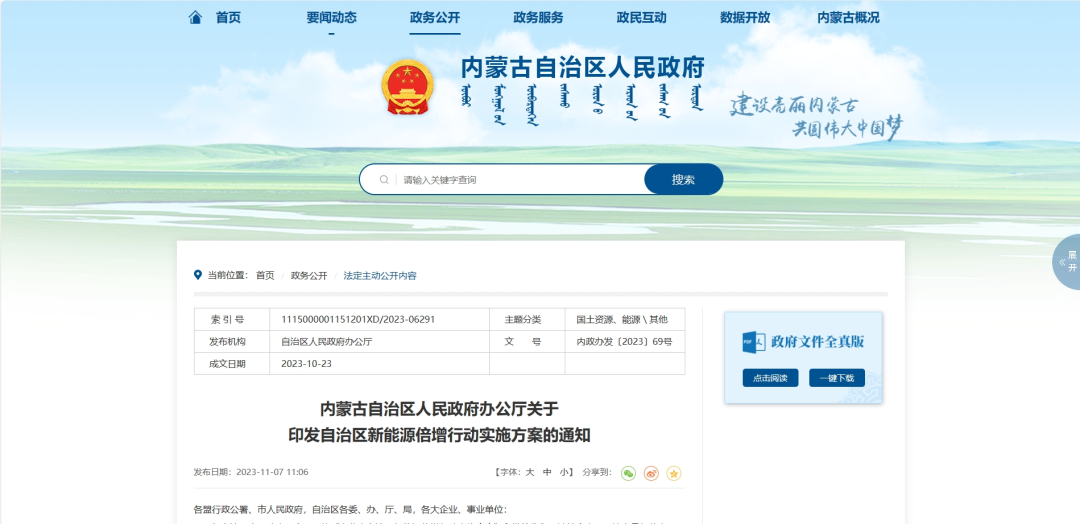1080x524 pixels.
Task: Open the 政民互动 navigation tab
Action: tap(641, 18)
